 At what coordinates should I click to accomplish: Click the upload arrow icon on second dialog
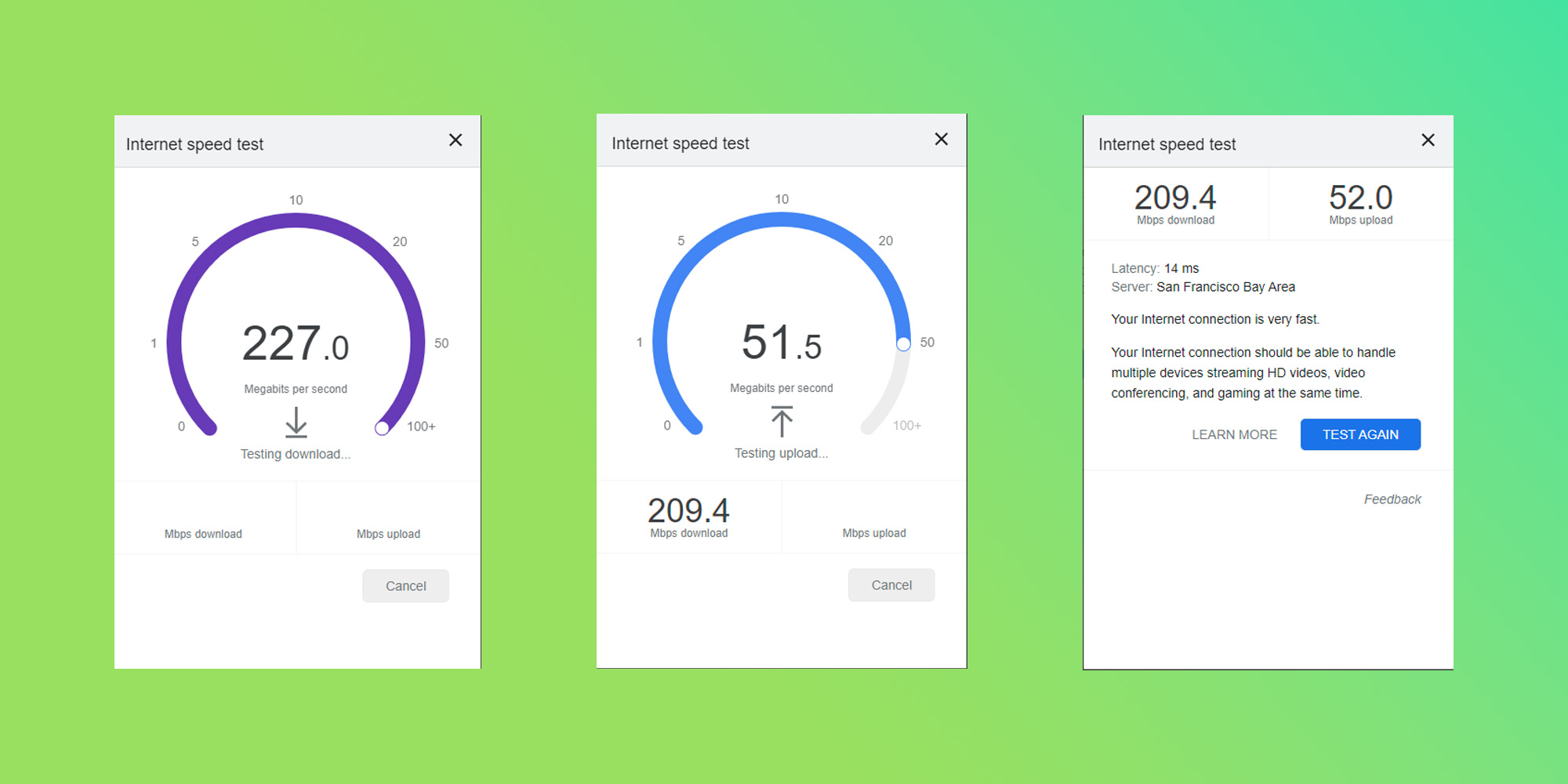pos(782,422)
